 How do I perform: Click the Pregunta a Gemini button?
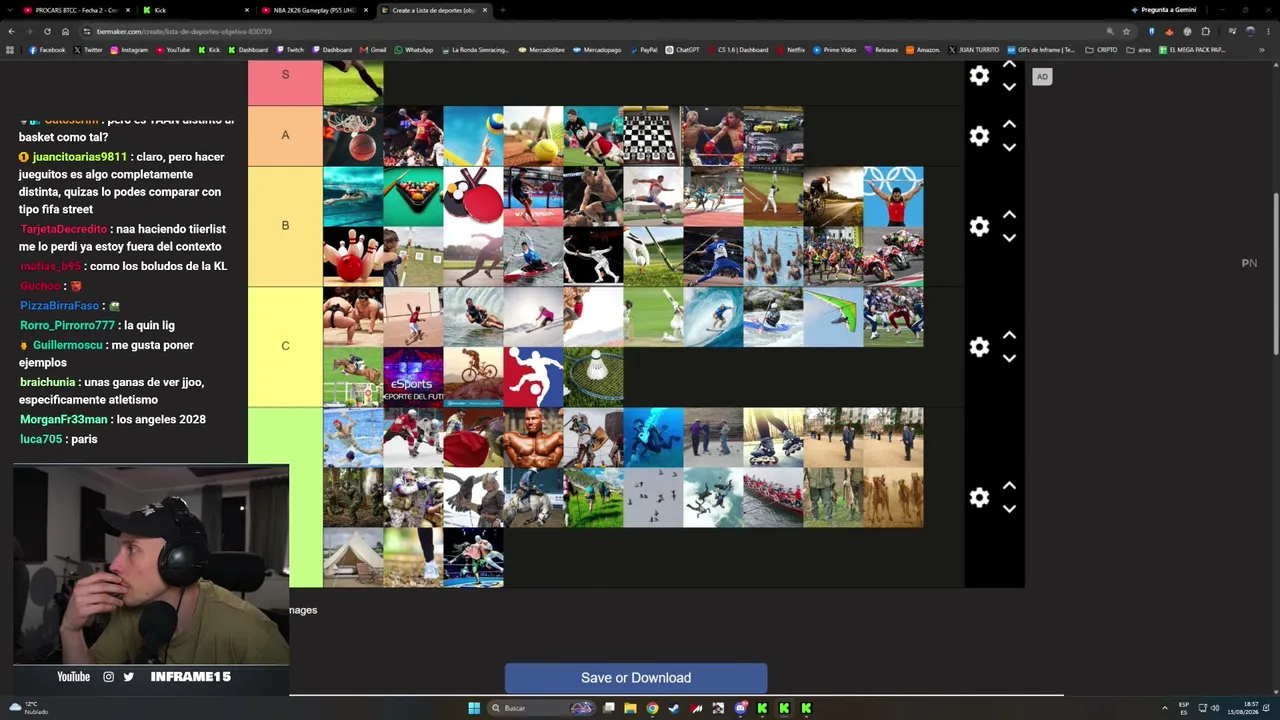pos(1163,10)
